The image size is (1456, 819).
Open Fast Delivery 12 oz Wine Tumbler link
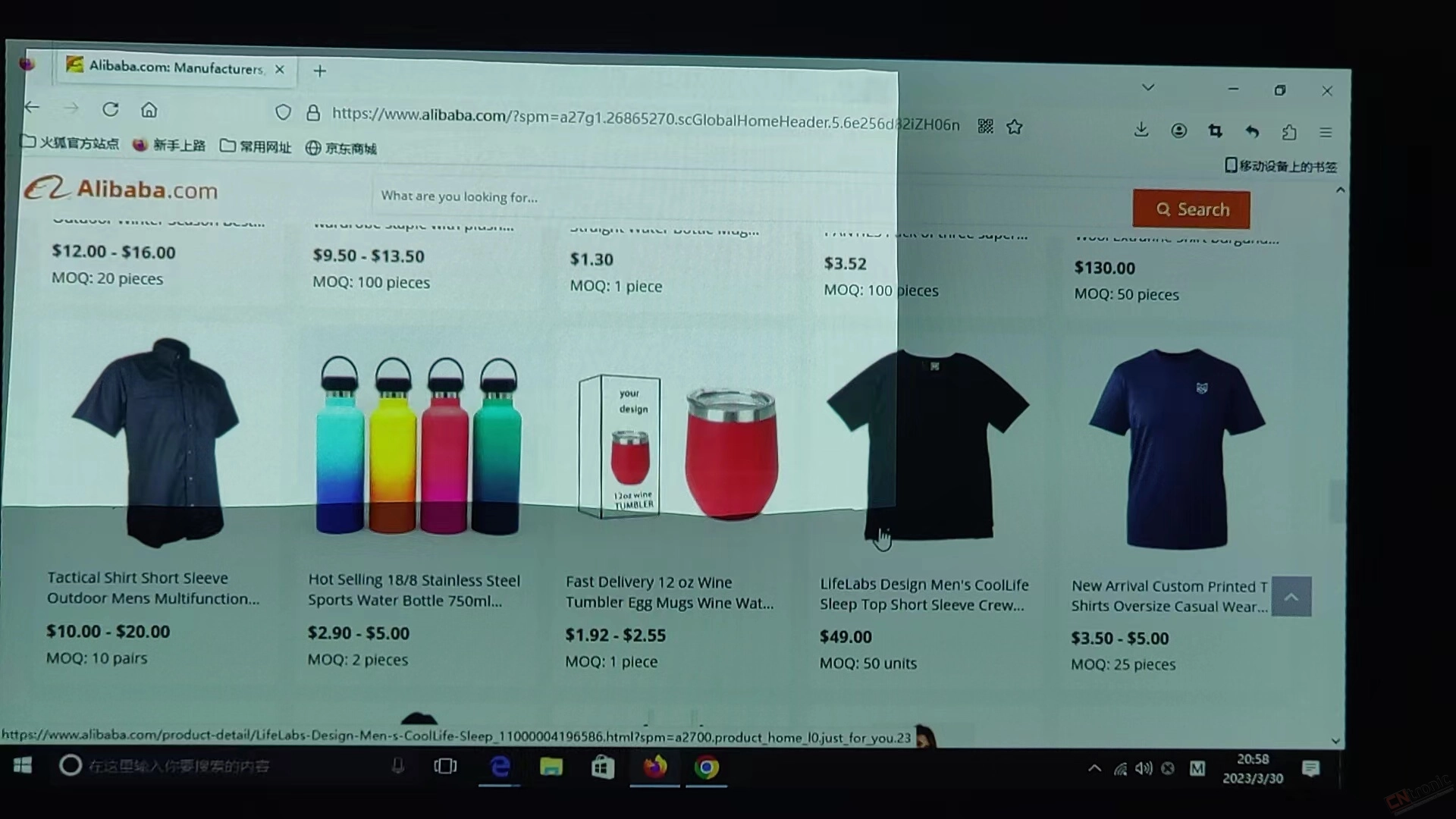tap(670, 592)
